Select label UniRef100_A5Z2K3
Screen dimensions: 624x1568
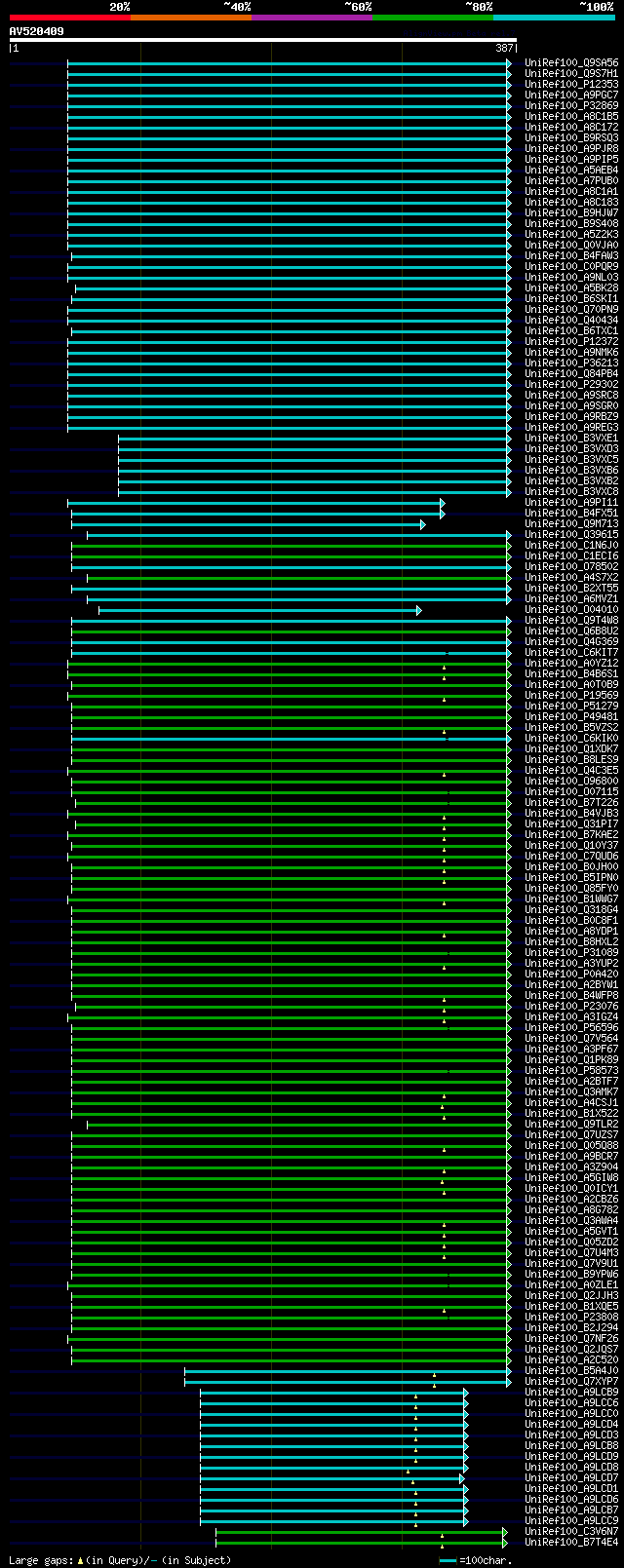click(x=571, y=234)
